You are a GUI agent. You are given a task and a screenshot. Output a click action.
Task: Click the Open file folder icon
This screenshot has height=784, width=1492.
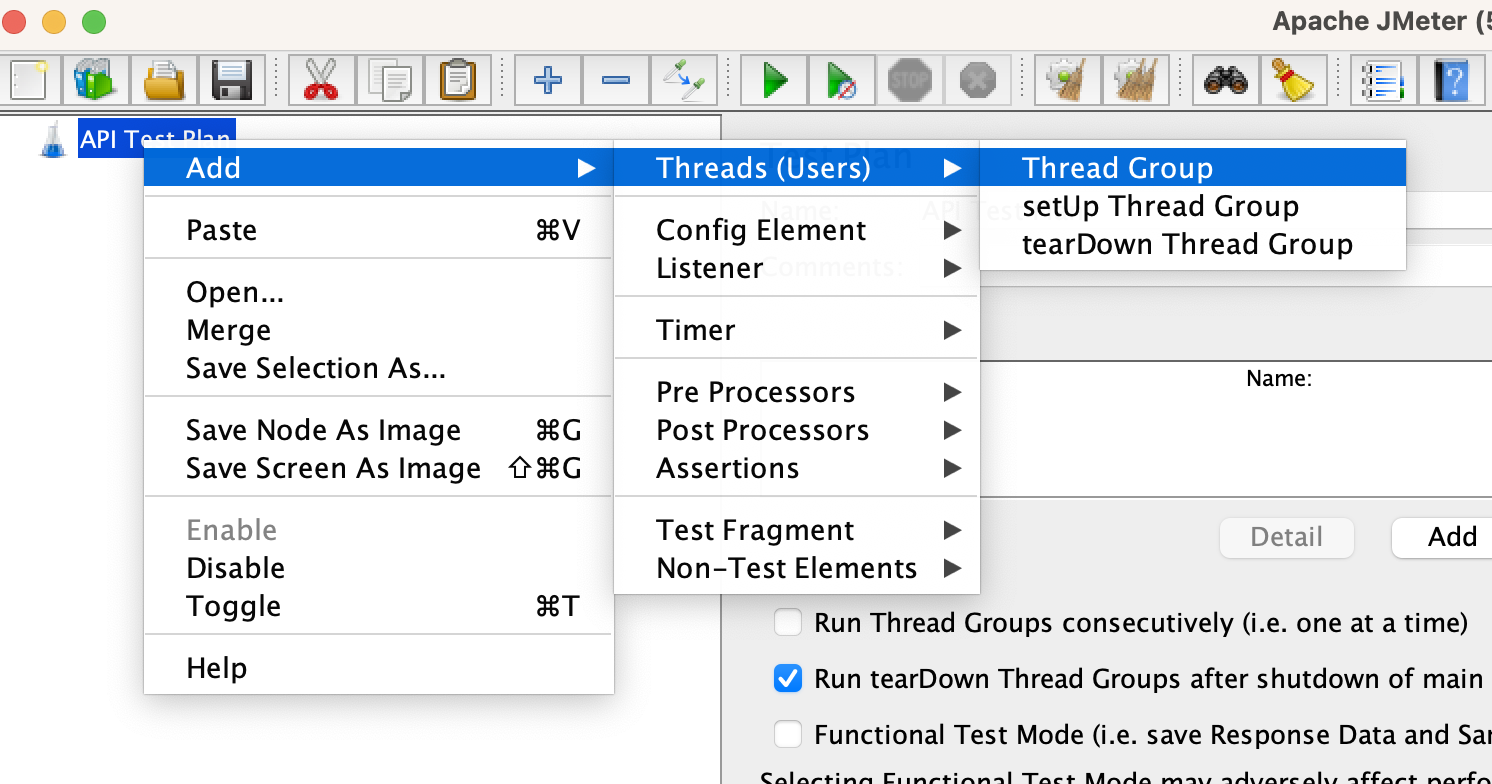pyautogui.click(x=164, y=78)
